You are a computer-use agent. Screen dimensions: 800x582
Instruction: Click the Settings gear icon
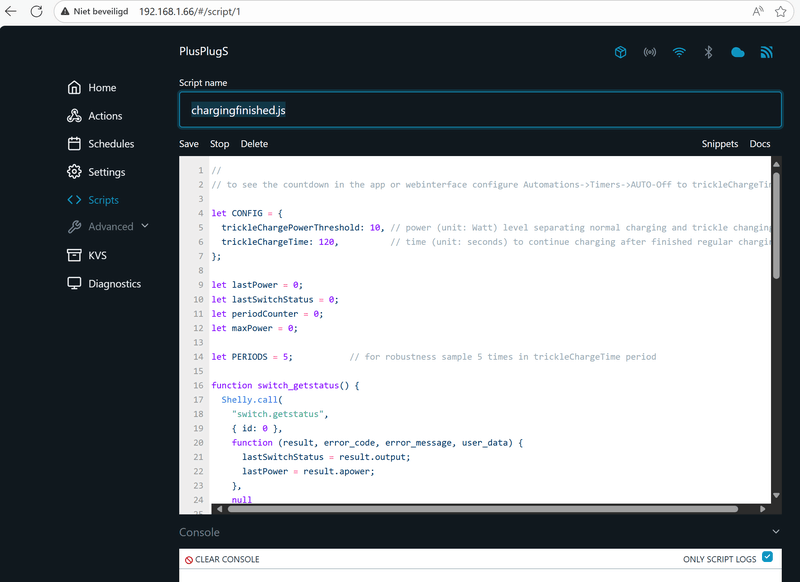(x=74, y=172)
